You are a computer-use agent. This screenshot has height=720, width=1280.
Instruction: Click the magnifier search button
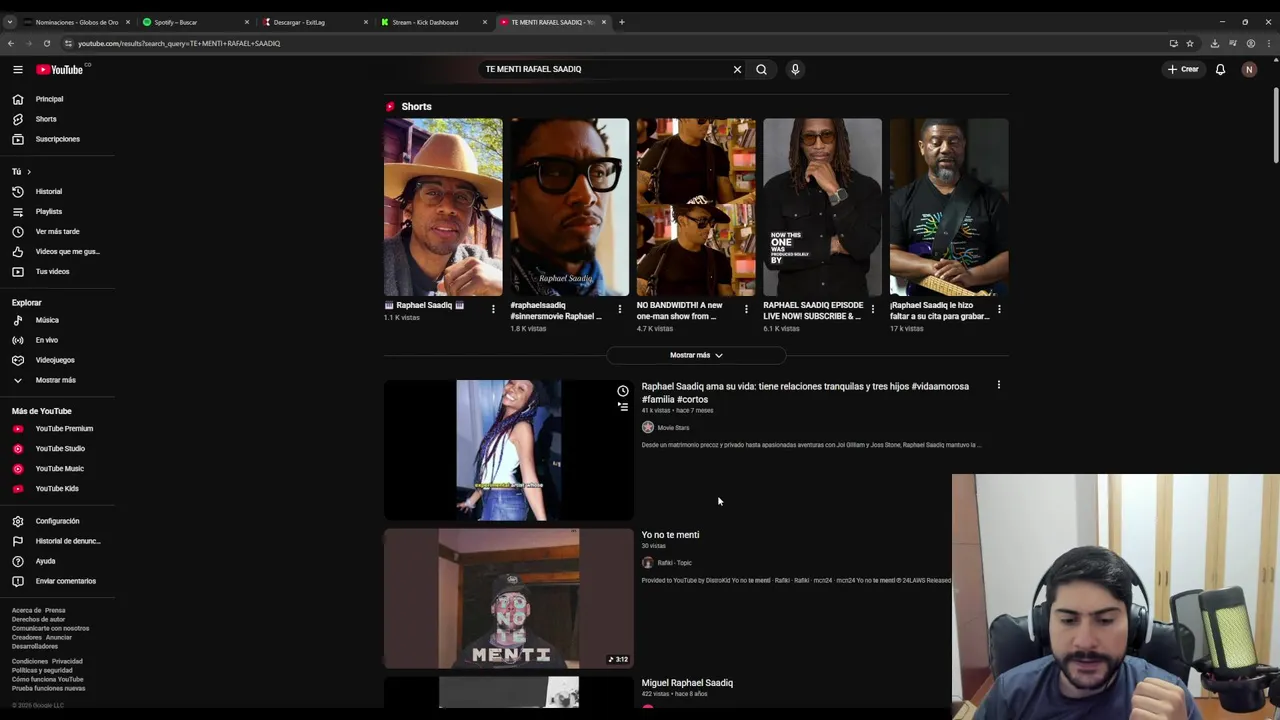761,69
